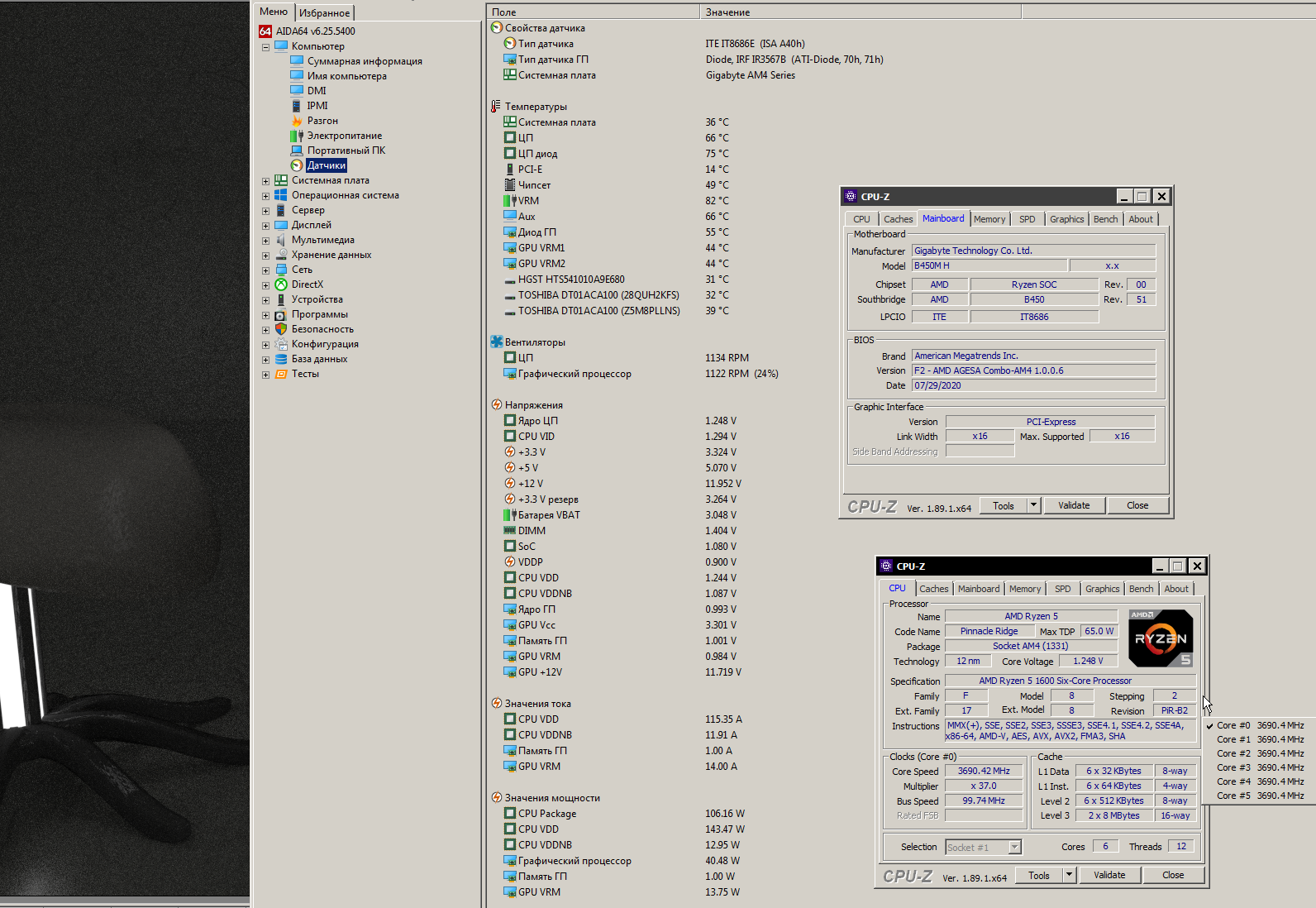
Task: Click the Fans (Вентиляторы) section icon
Action: click(497, 342)
